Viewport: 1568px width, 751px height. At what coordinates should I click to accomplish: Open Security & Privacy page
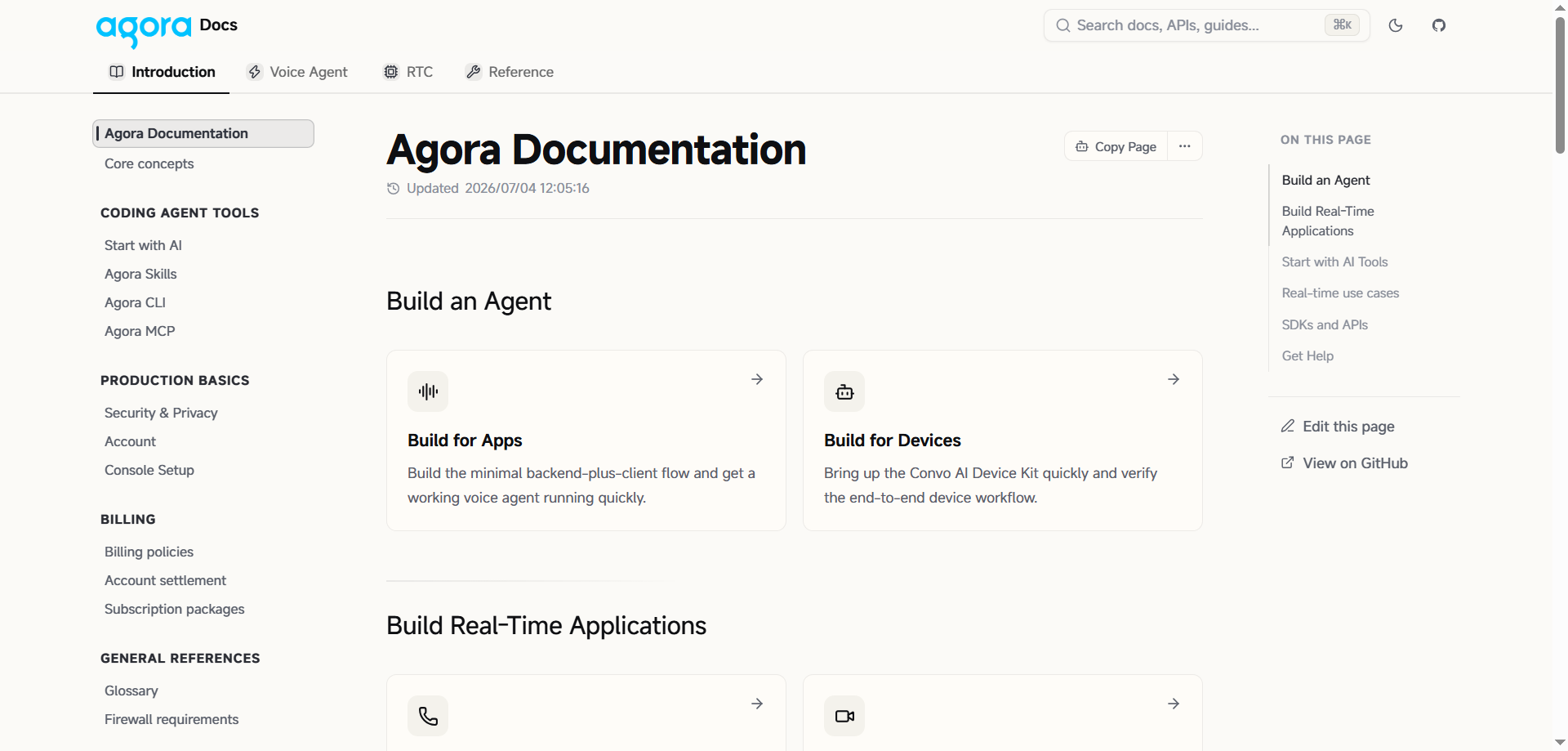[161, 413]
